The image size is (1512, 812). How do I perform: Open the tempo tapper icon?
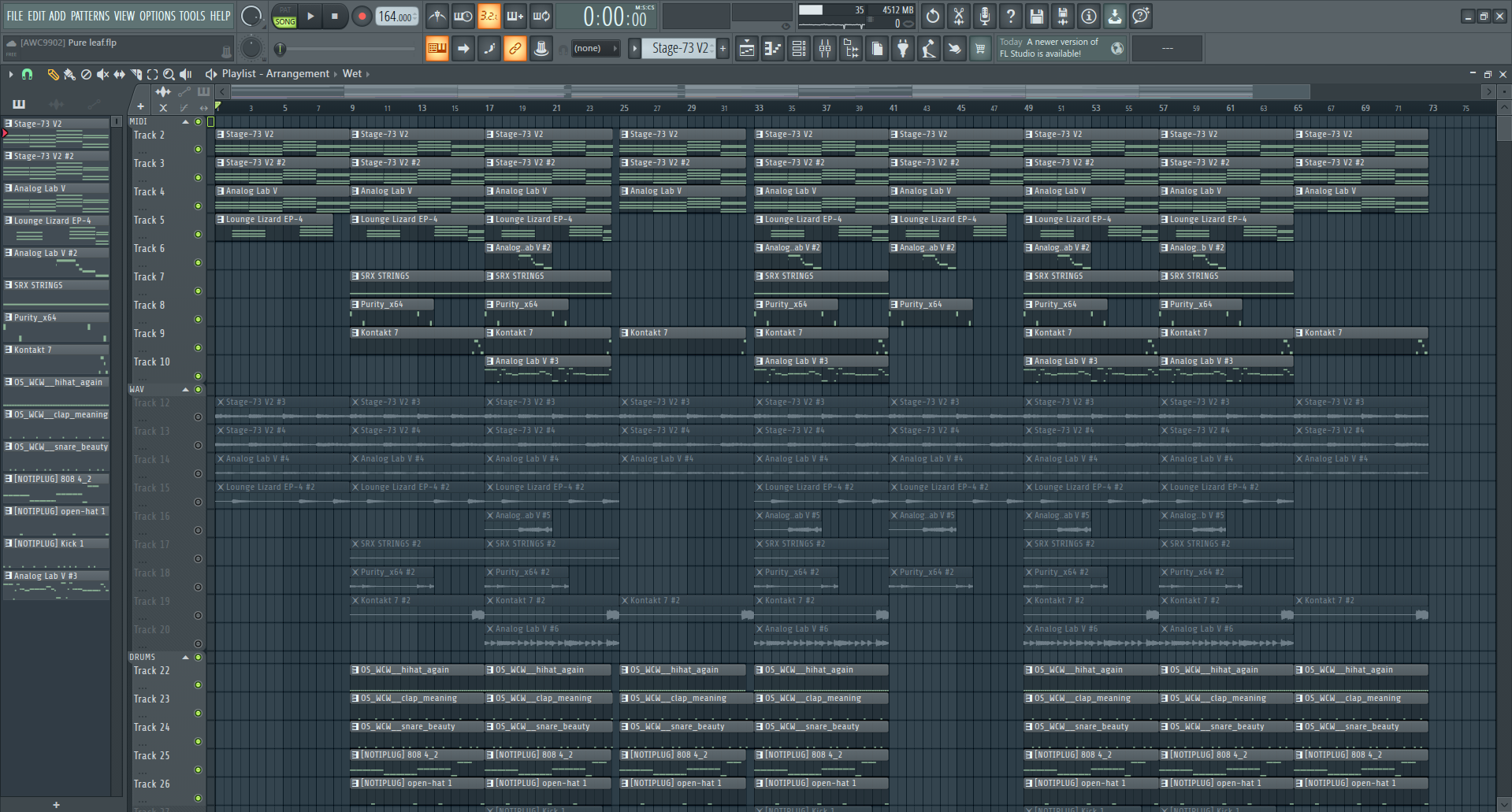pyautogui.click(x=929, y=49)
